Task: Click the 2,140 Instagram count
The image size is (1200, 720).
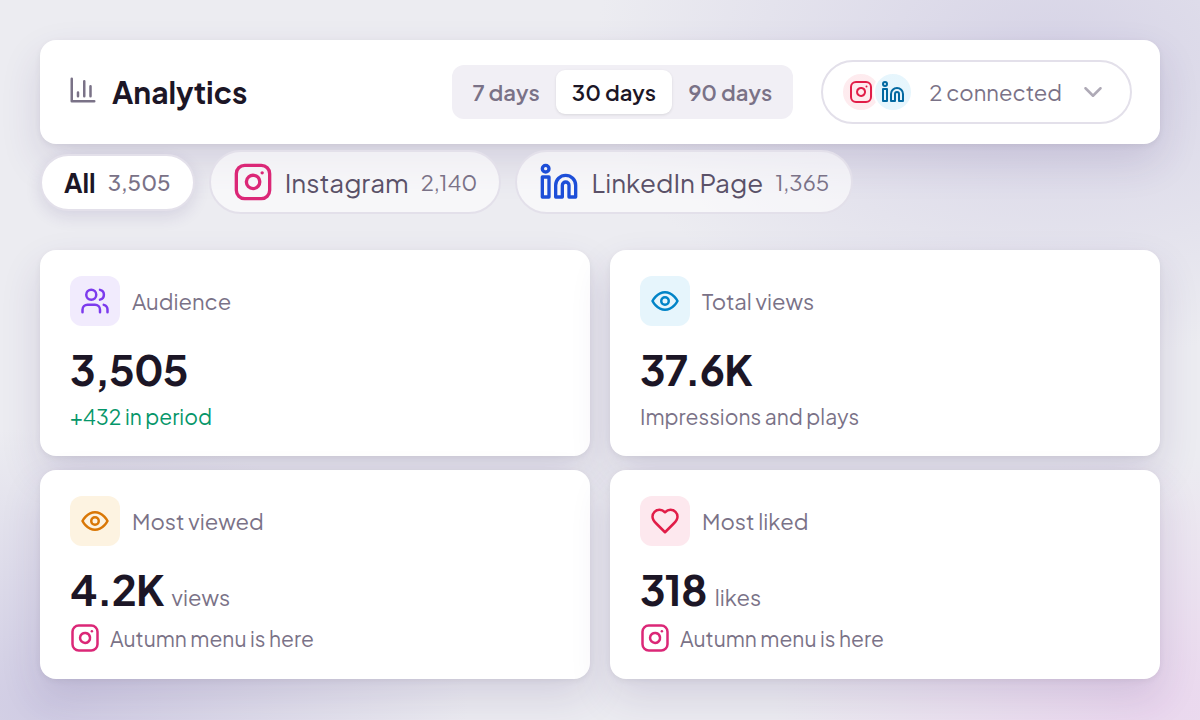Action: pyautogui.click(x=448, y=183)
